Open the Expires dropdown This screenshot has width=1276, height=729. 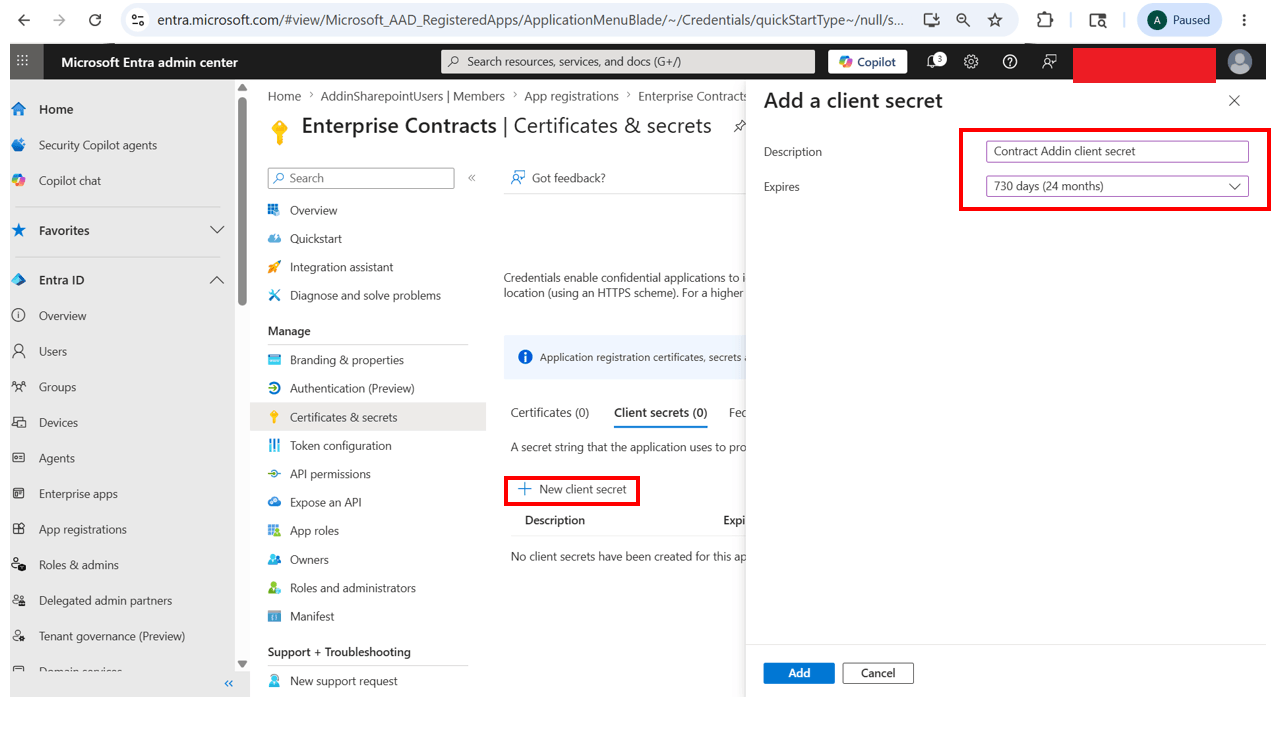1117,187
